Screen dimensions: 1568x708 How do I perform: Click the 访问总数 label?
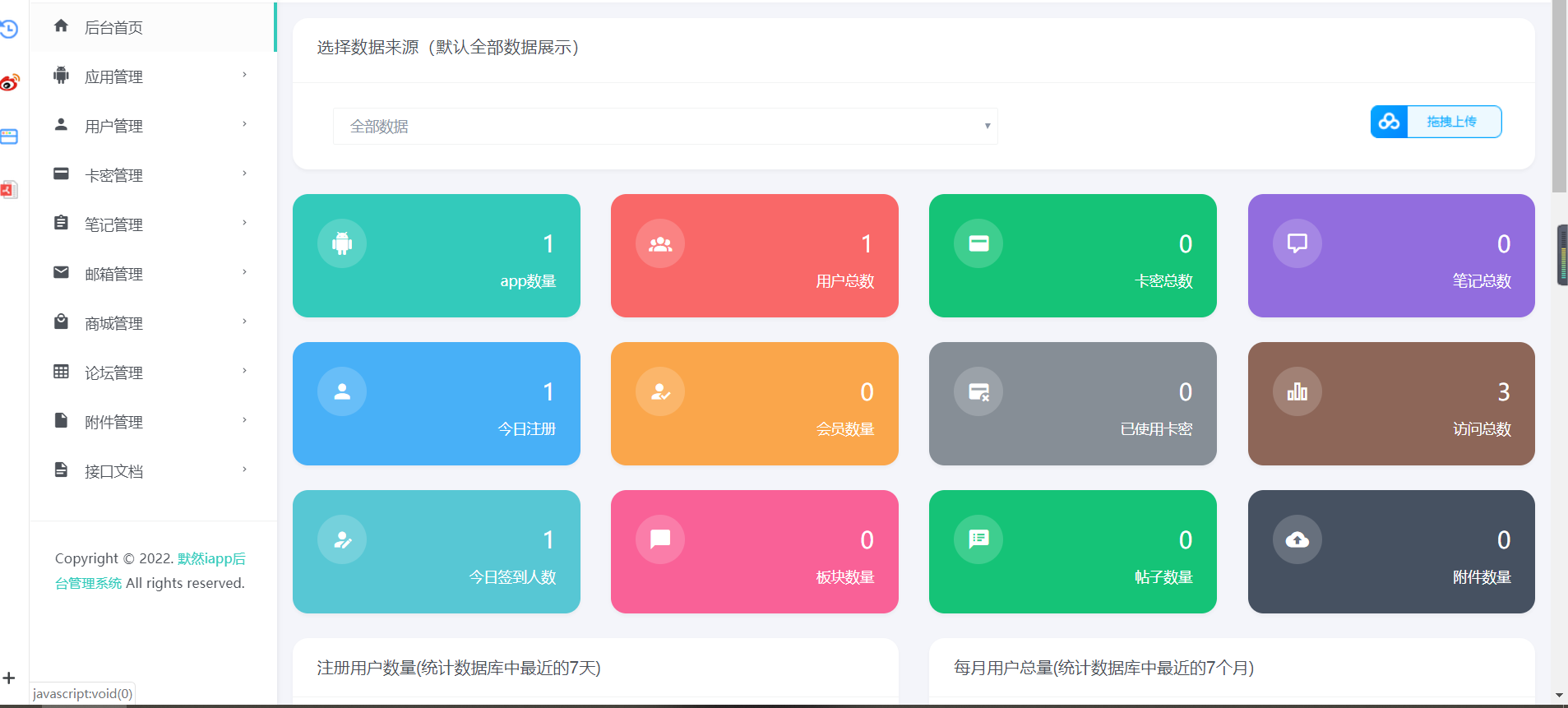click(1482, 429)
